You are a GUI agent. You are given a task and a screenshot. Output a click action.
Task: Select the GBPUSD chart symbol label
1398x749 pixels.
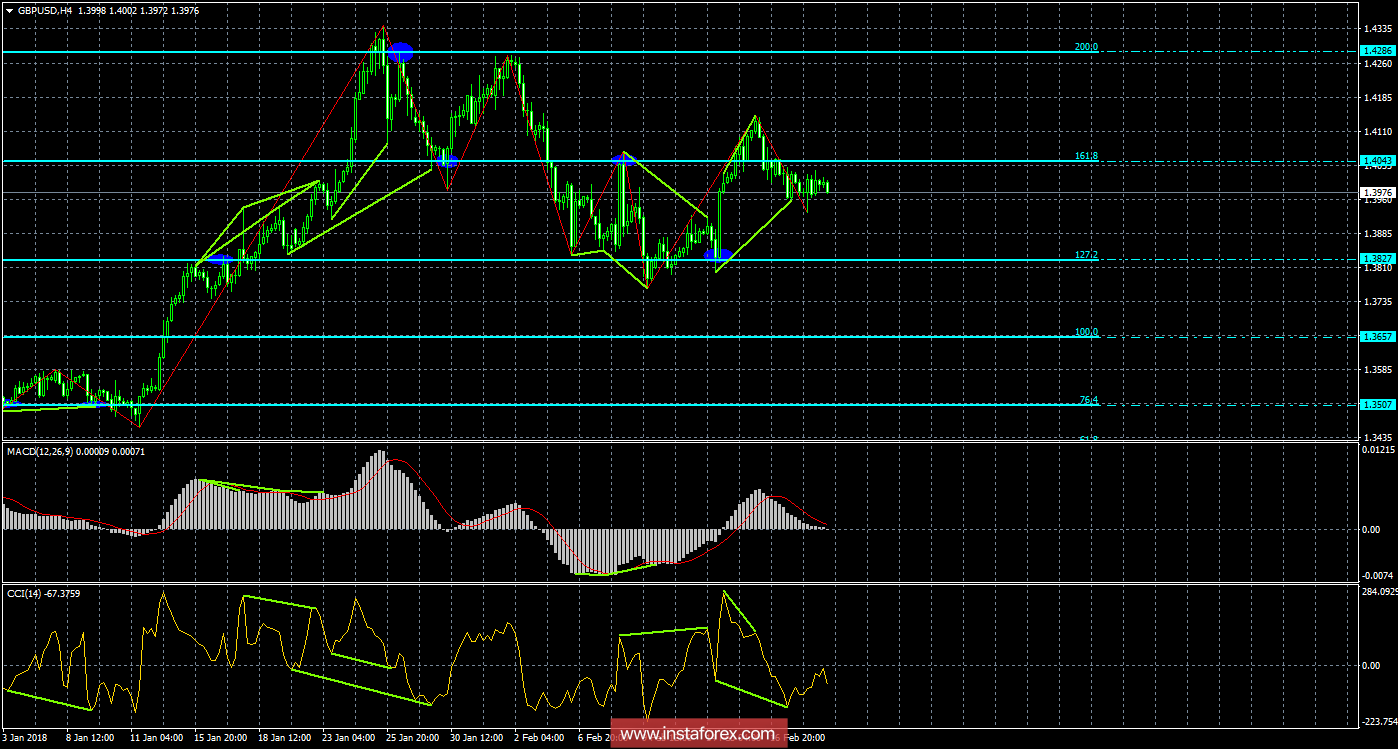point(45,11)
